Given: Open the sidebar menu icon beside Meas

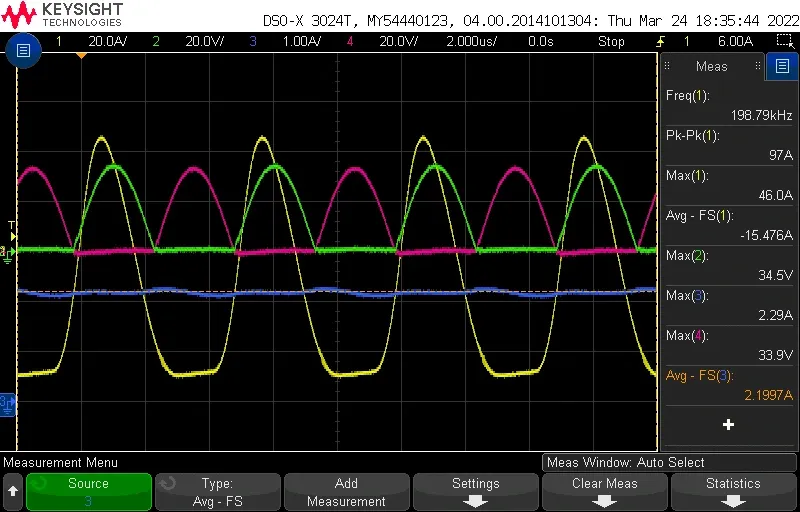Looking at the screenshot, I should point(782,66).
